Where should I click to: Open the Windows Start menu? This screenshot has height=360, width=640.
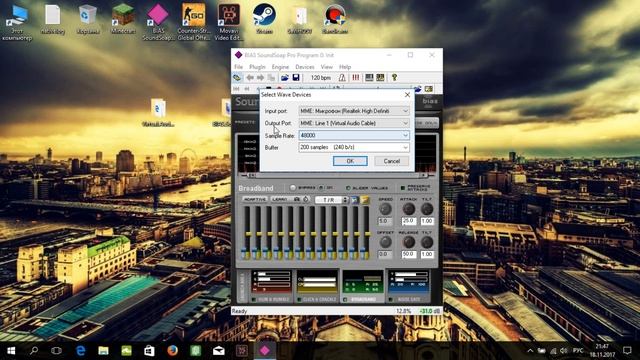11,351
